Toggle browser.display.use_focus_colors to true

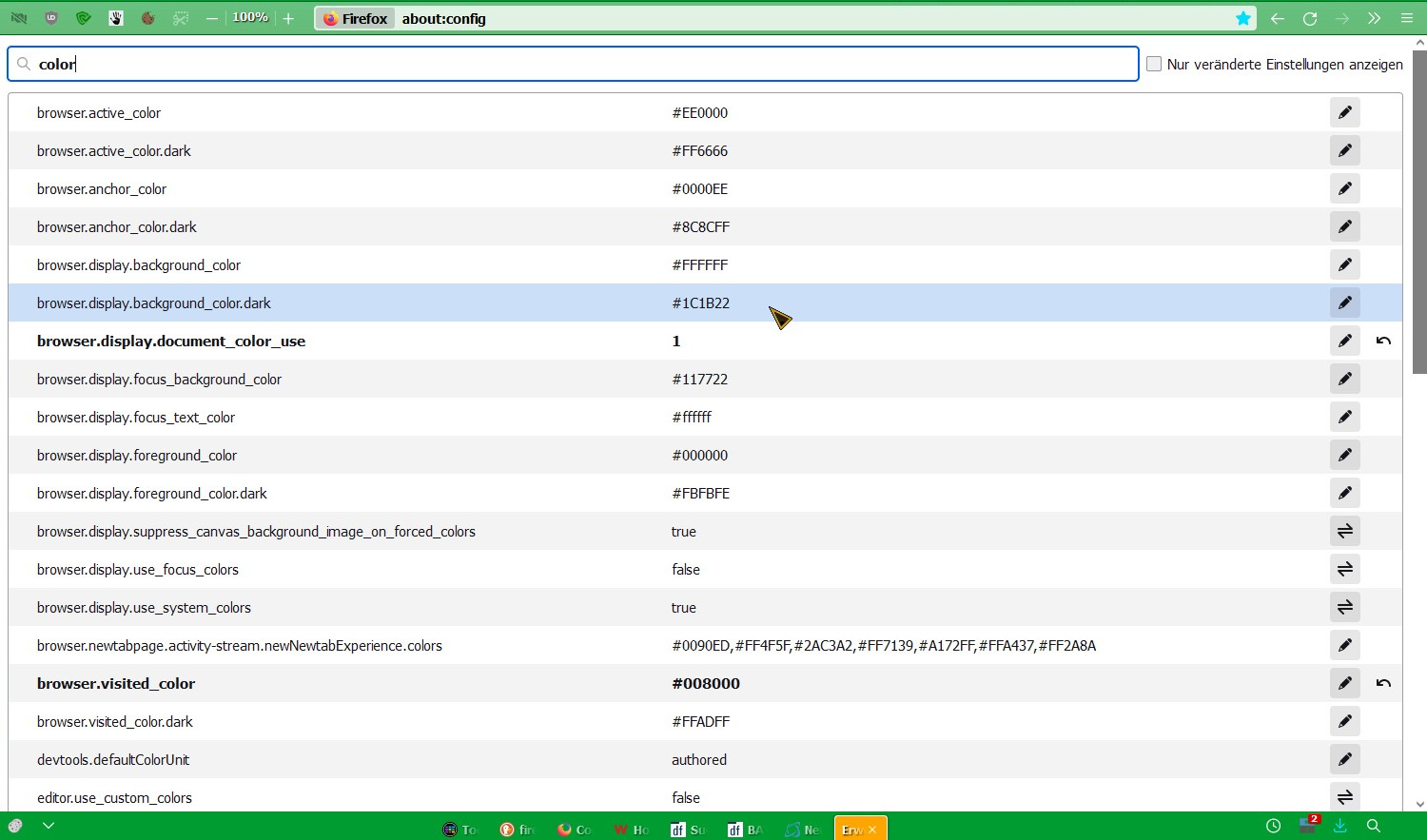coord(1344,569)
